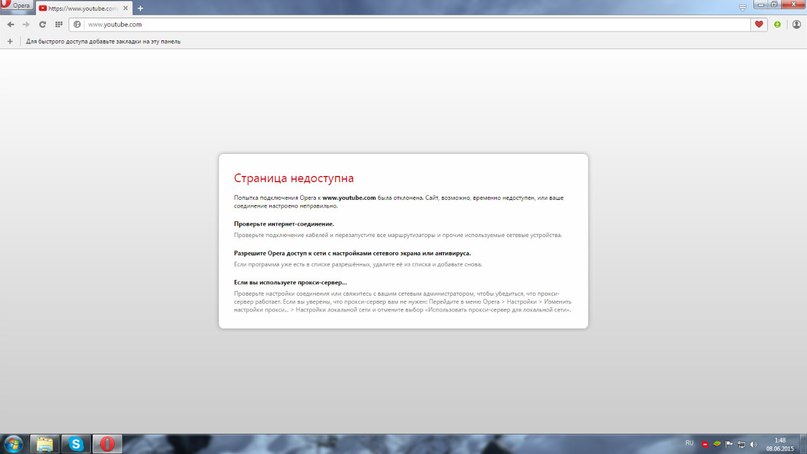Open the clock showing 1:48
Image resolution: width=807 pixels, height=454 pixels.
[780, 444]
